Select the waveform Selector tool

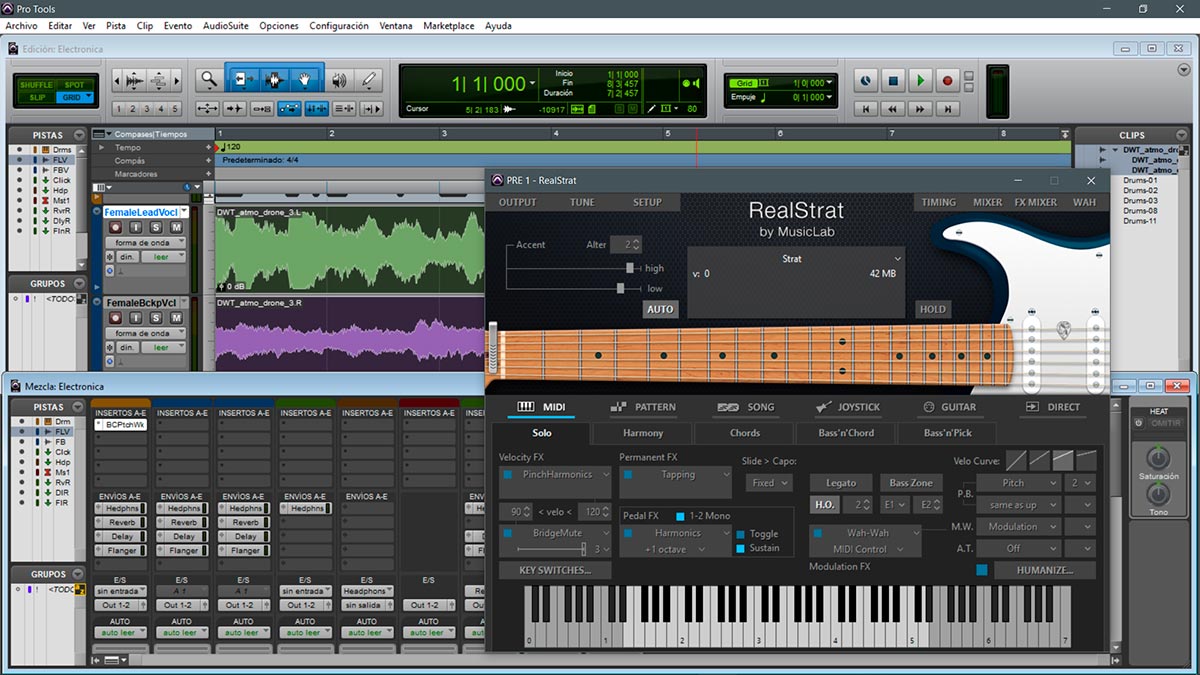point(274,81)
